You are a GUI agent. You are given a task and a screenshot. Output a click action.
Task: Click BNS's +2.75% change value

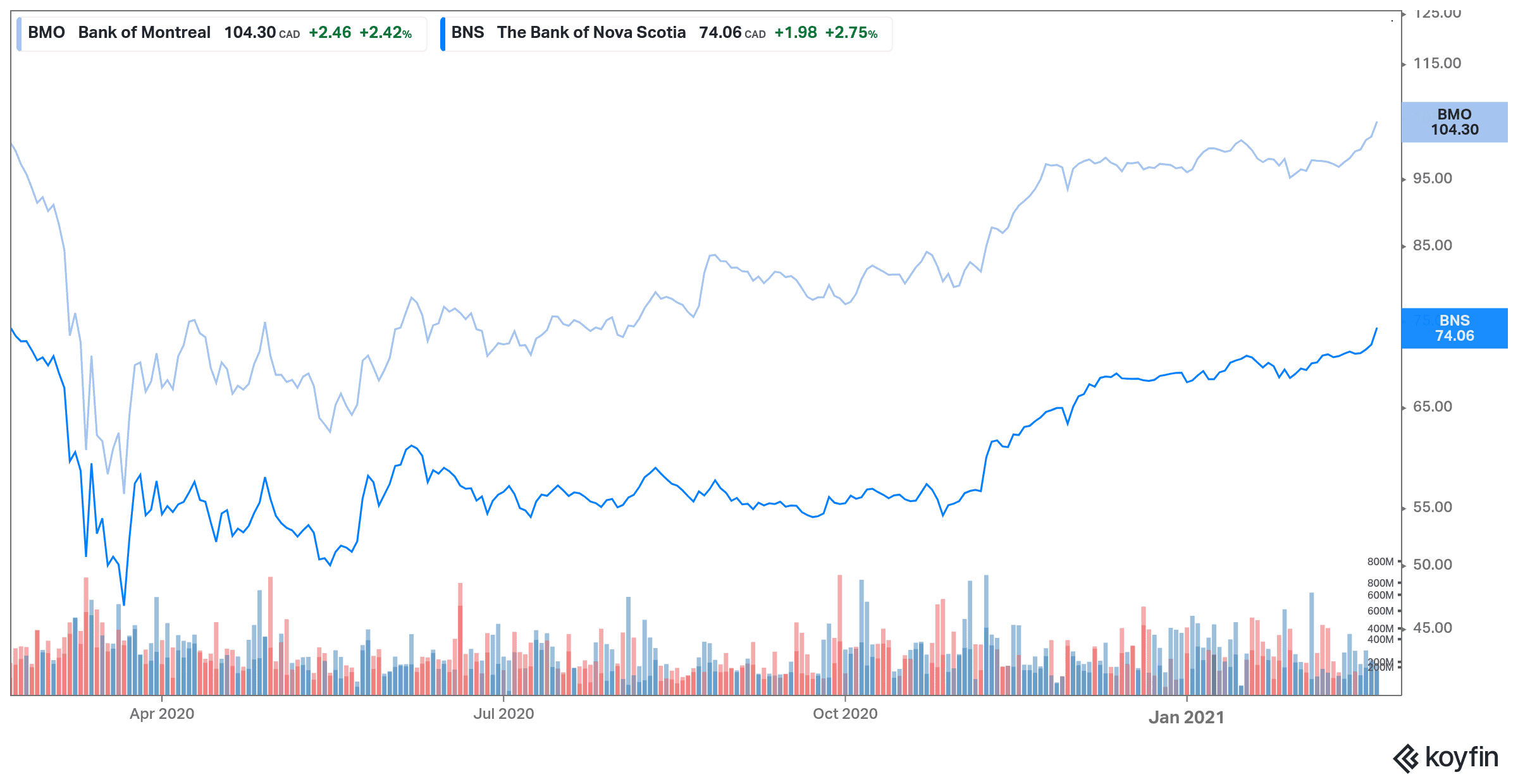(851, 33)
